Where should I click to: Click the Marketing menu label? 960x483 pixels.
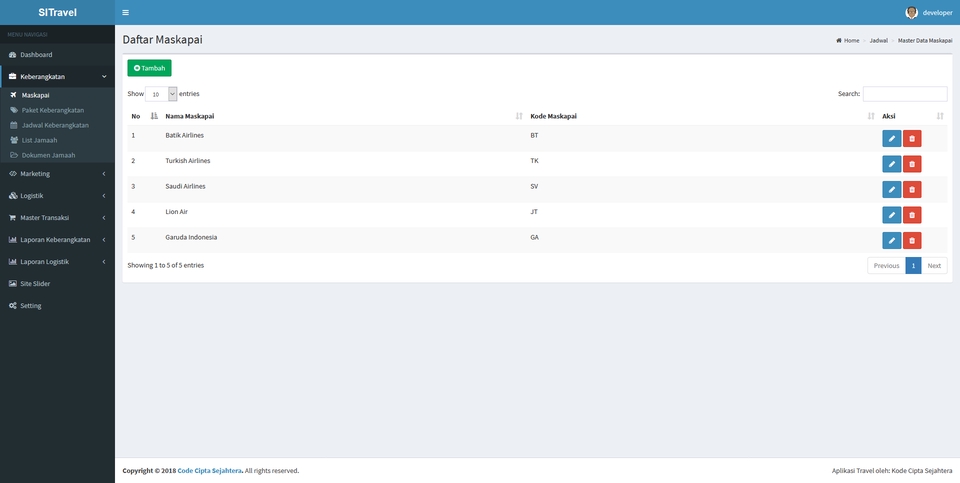35,174
